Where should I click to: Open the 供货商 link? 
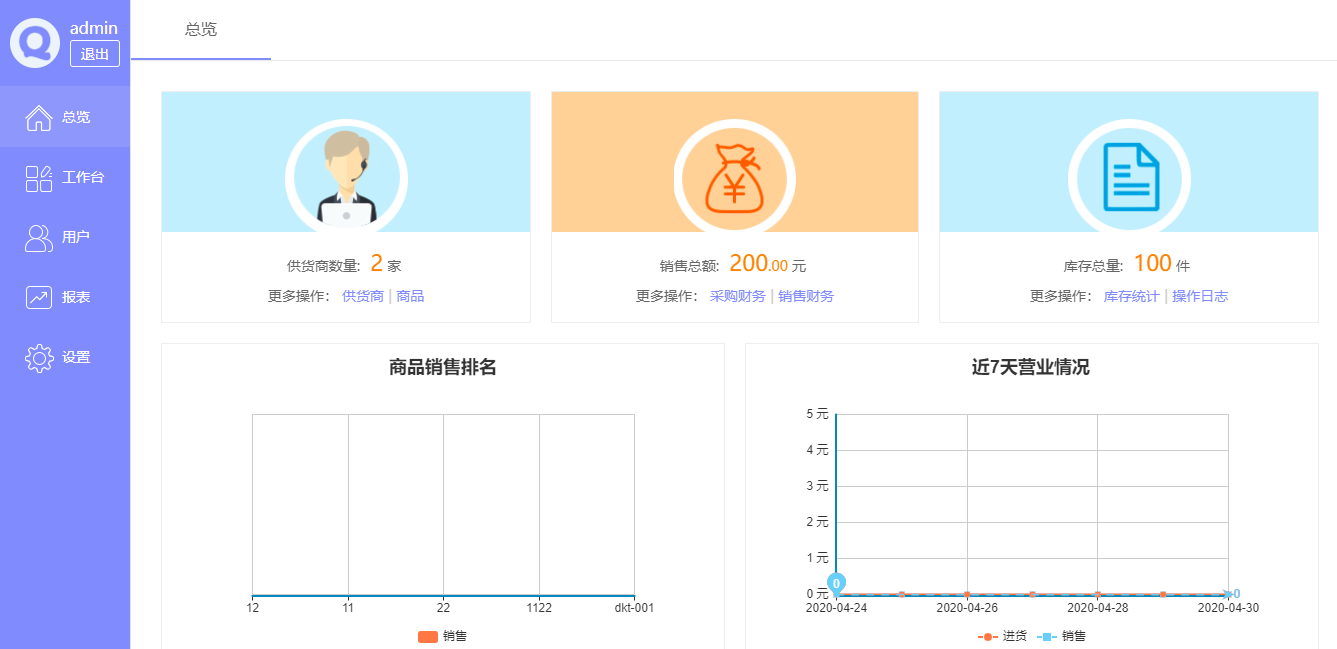[363, 296]
